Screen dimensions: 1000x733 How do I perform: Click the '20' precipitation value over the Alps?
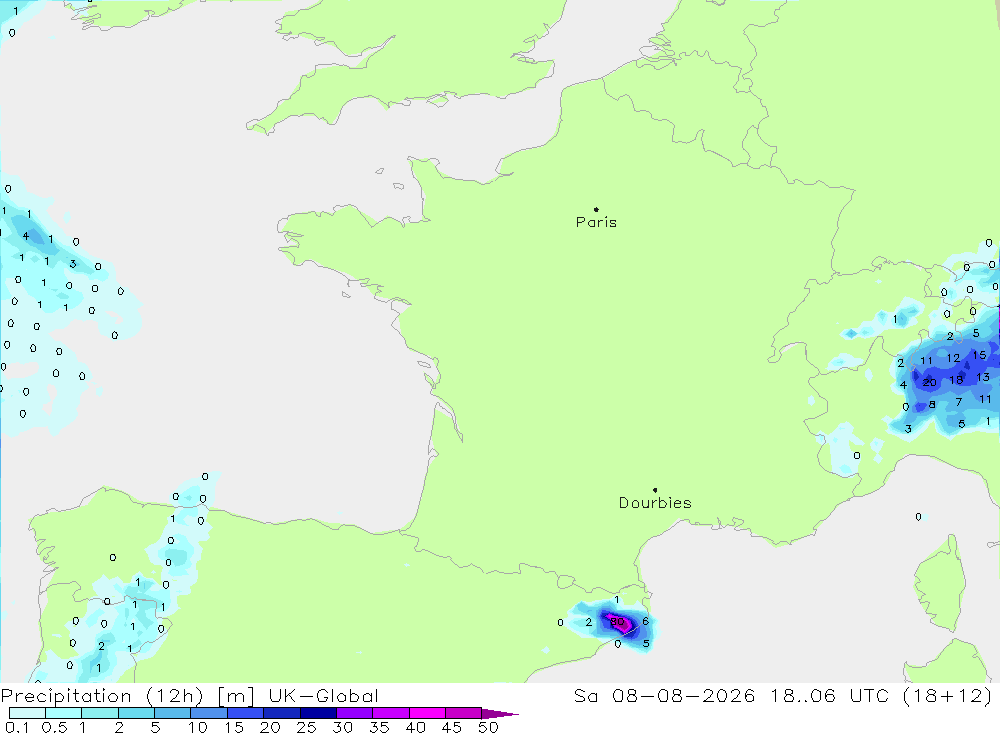click(x=929, y=382)
